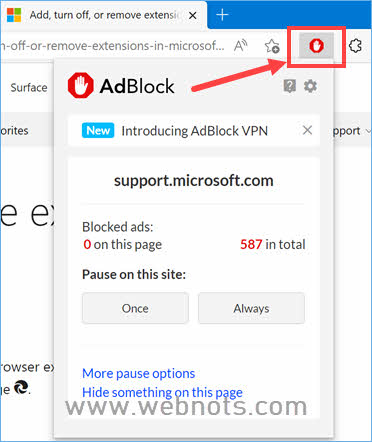Click Hide something on this page
The width and height of the screenshot is (372, 442).
[162, 392]
